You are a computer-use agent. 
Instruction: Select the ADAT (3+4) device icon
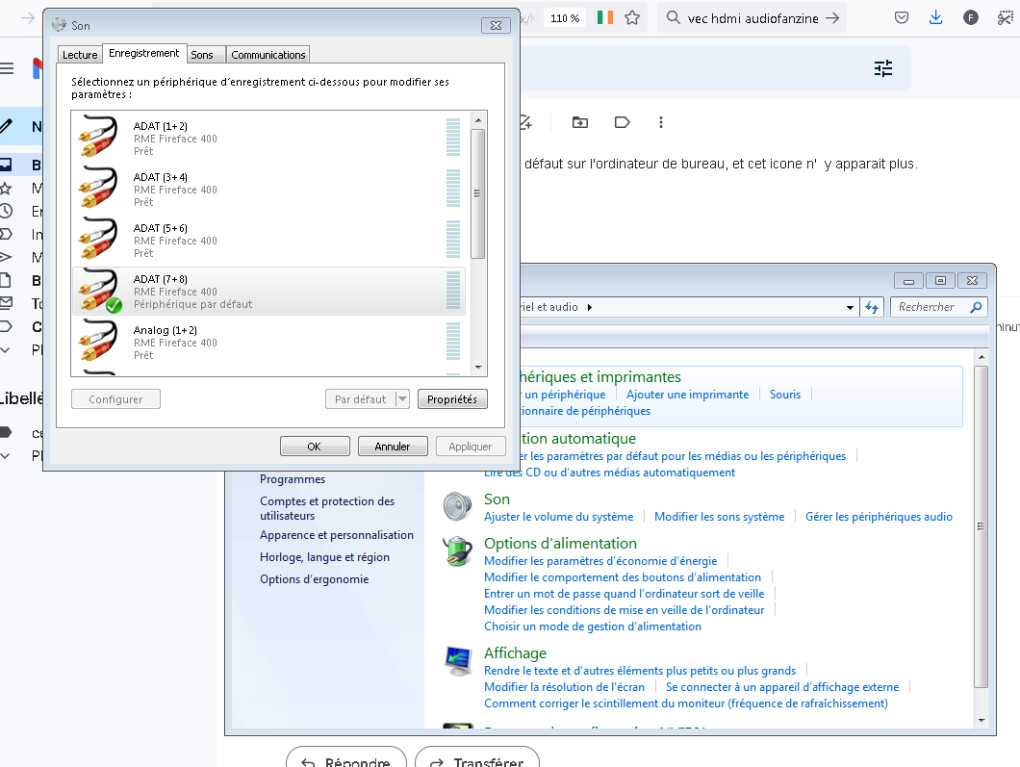(98, 189)
